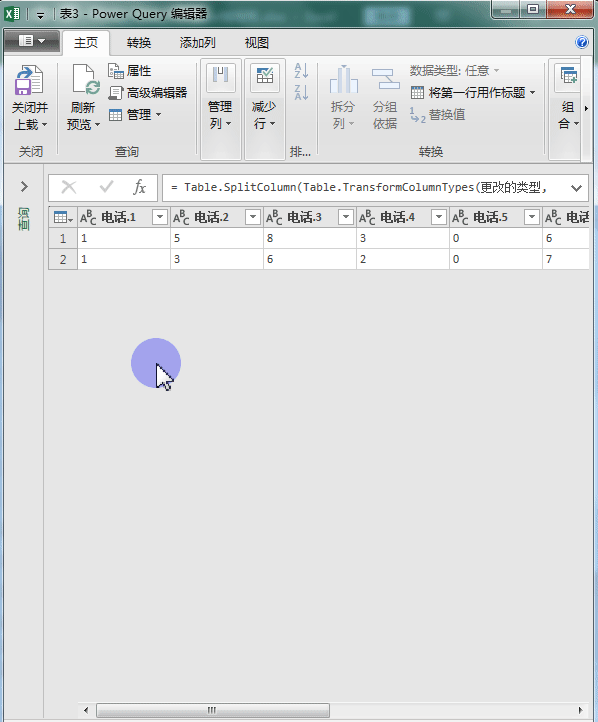Select cell 8 in row 1 of 电话.3
Image resolution: width=598 pixels, height=722 pixels.
tap(310, 239)
